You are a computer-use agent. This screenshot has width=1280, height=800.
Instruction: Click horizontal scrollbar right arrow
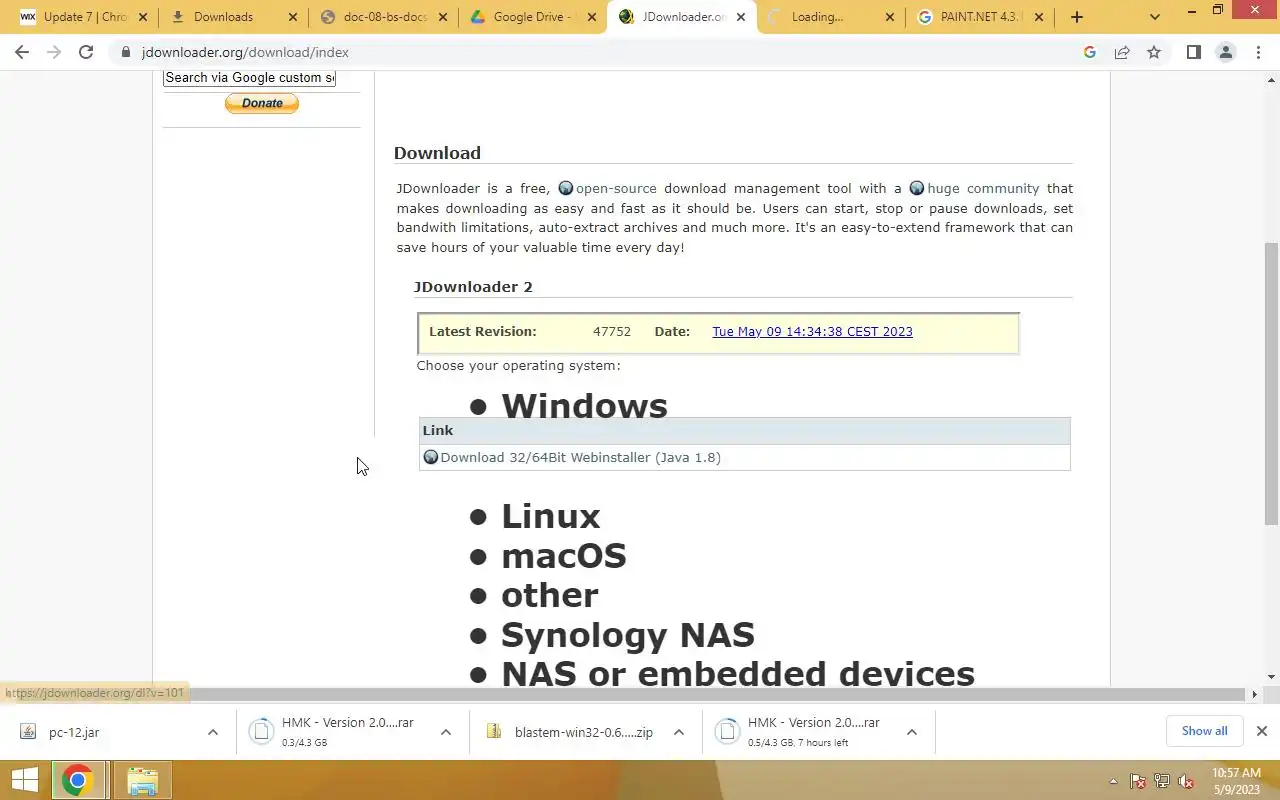(x=1254, y=694)
